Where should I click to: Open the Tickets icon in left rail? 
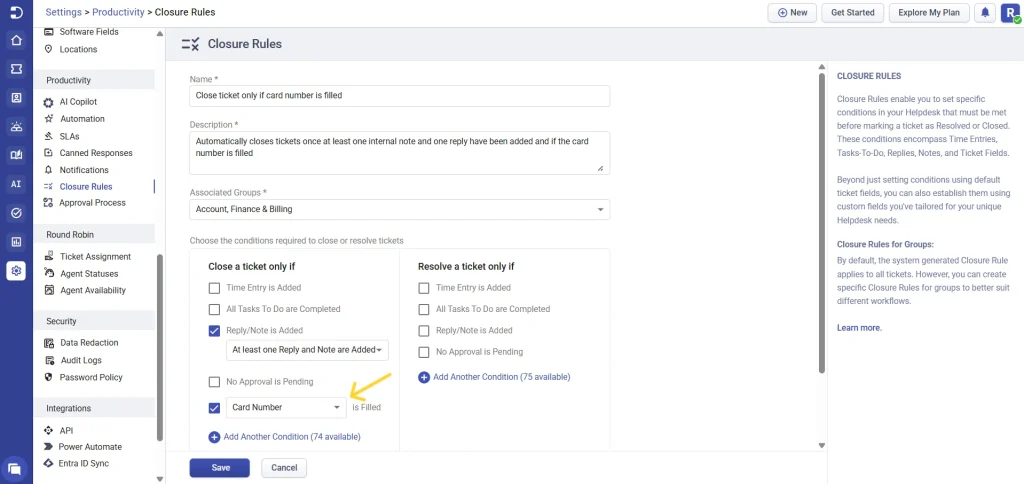[x=16, y=69]
